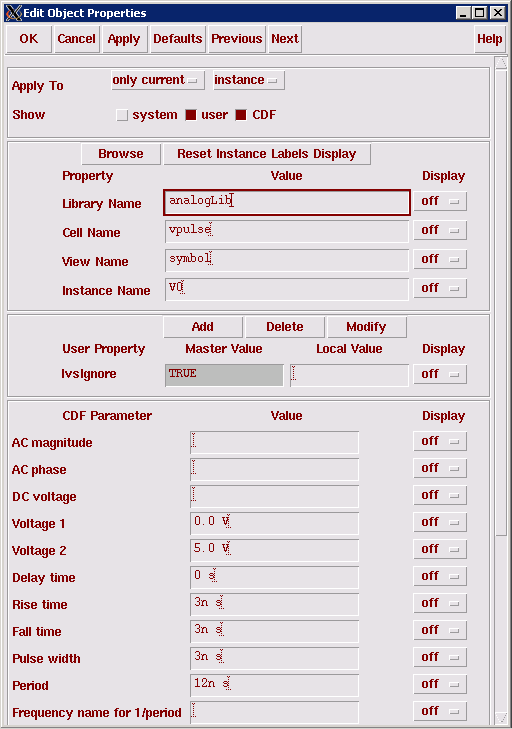This screenshot has height=729, width=512.
Task: Maximize the Edit Object Properties window
Action: coord(480,13)
